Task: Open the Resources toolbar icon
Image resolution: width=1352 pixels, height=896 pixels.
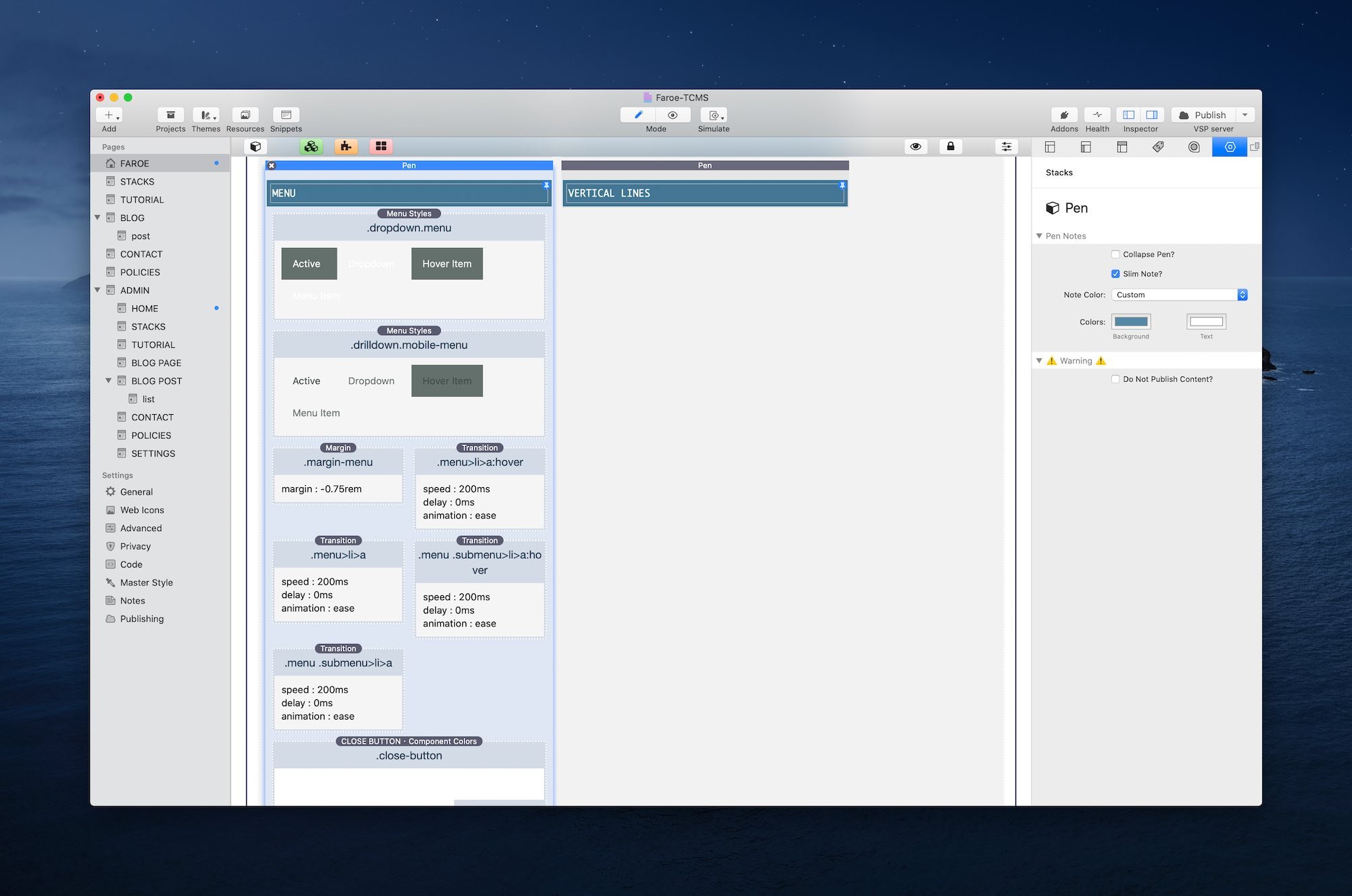Action: pyautogui.click(x=245, y=115)
